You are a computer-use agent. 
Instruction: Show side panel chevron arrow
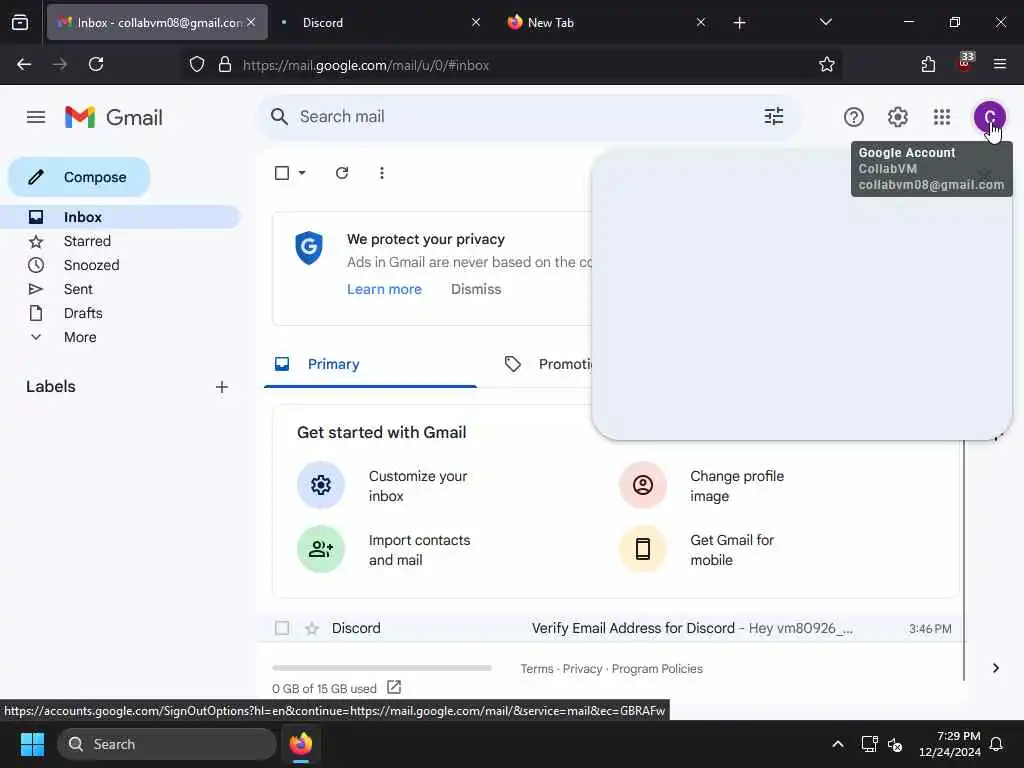click(x=995, y=668)
